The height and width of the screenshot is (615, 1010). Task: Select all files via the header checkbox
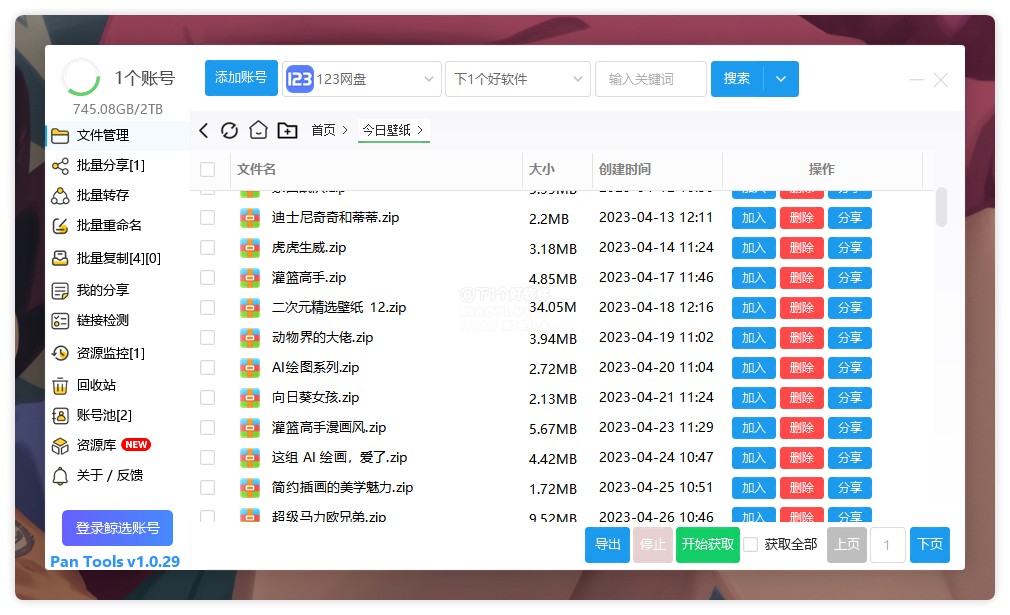tap(208, 170)
